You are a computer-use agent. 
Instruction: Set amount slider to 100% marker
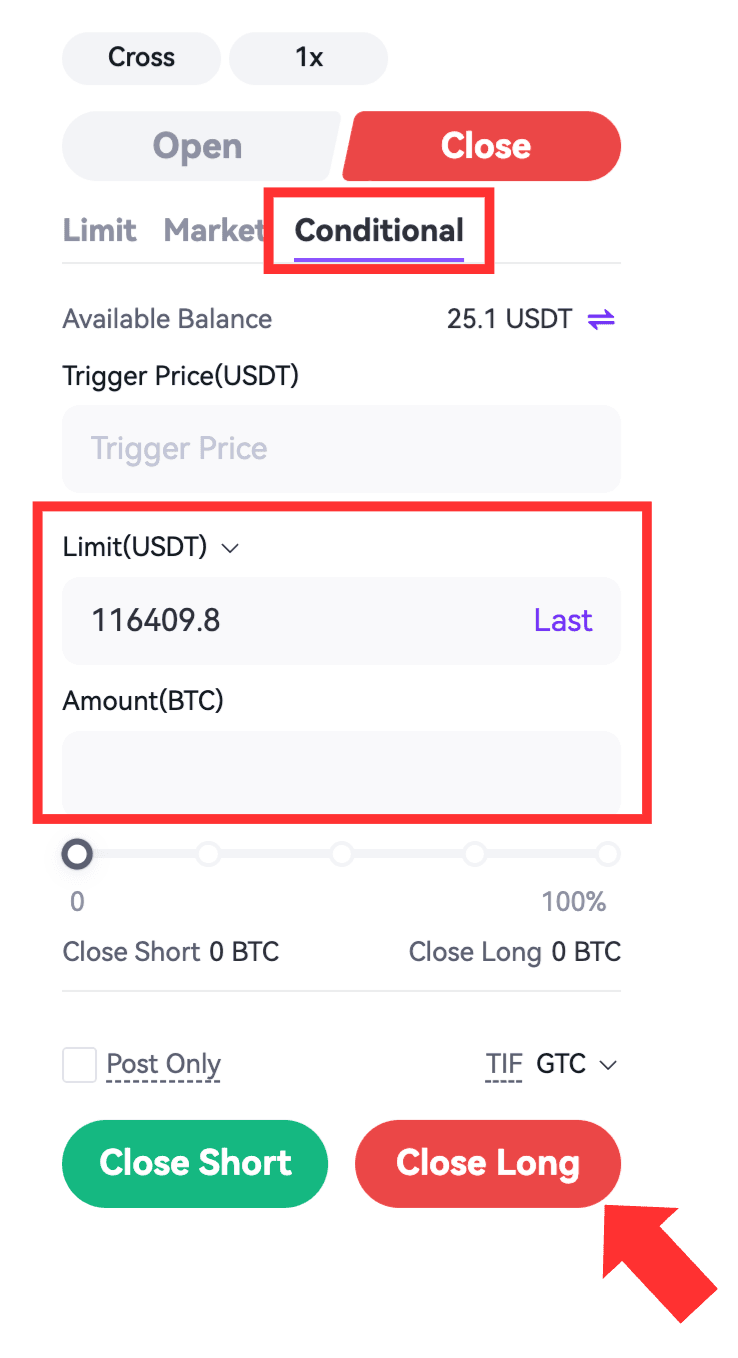pyautogui.click(x=608, y=854)
